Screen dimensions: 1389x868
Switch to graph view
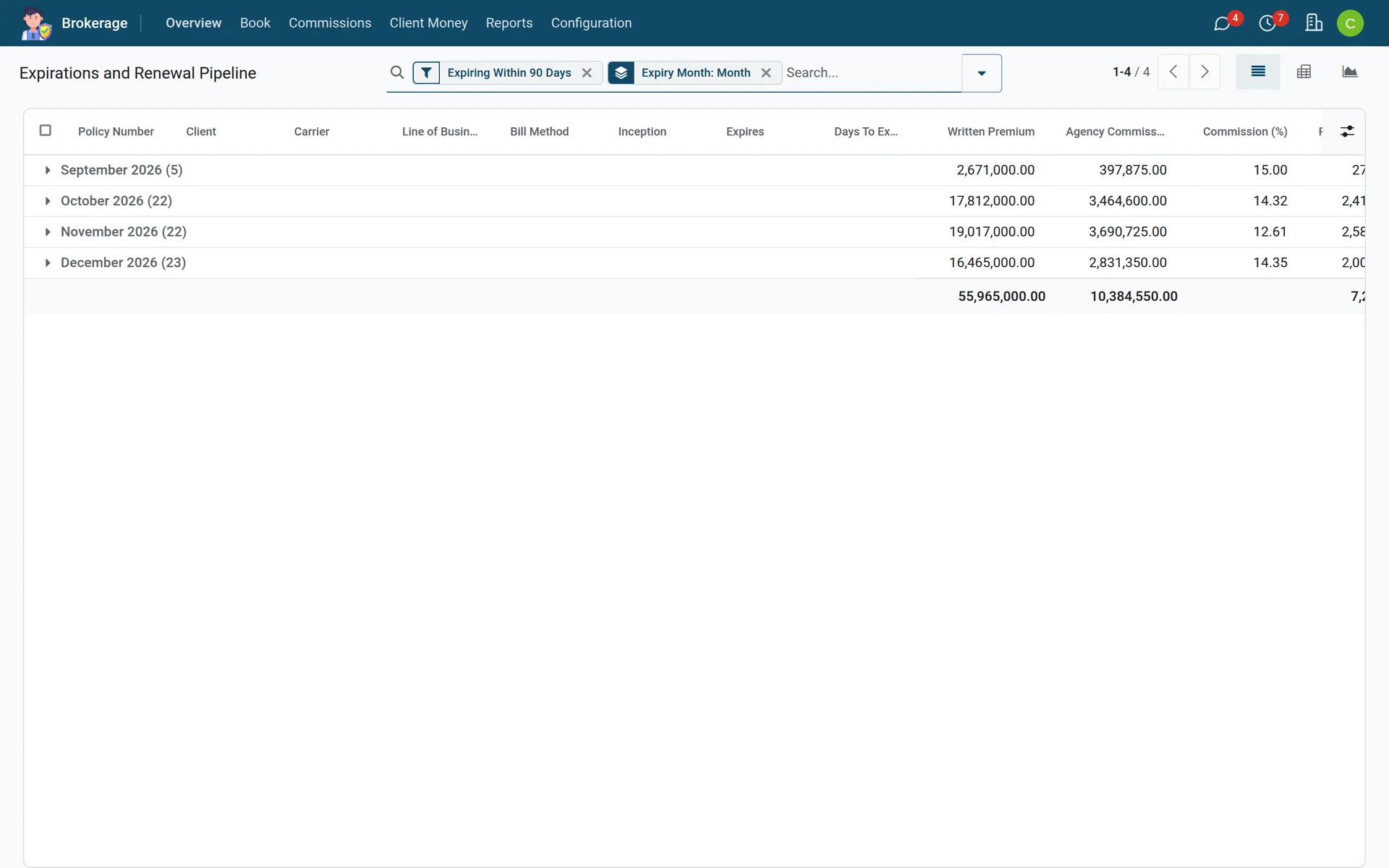tap(1349, 72)
